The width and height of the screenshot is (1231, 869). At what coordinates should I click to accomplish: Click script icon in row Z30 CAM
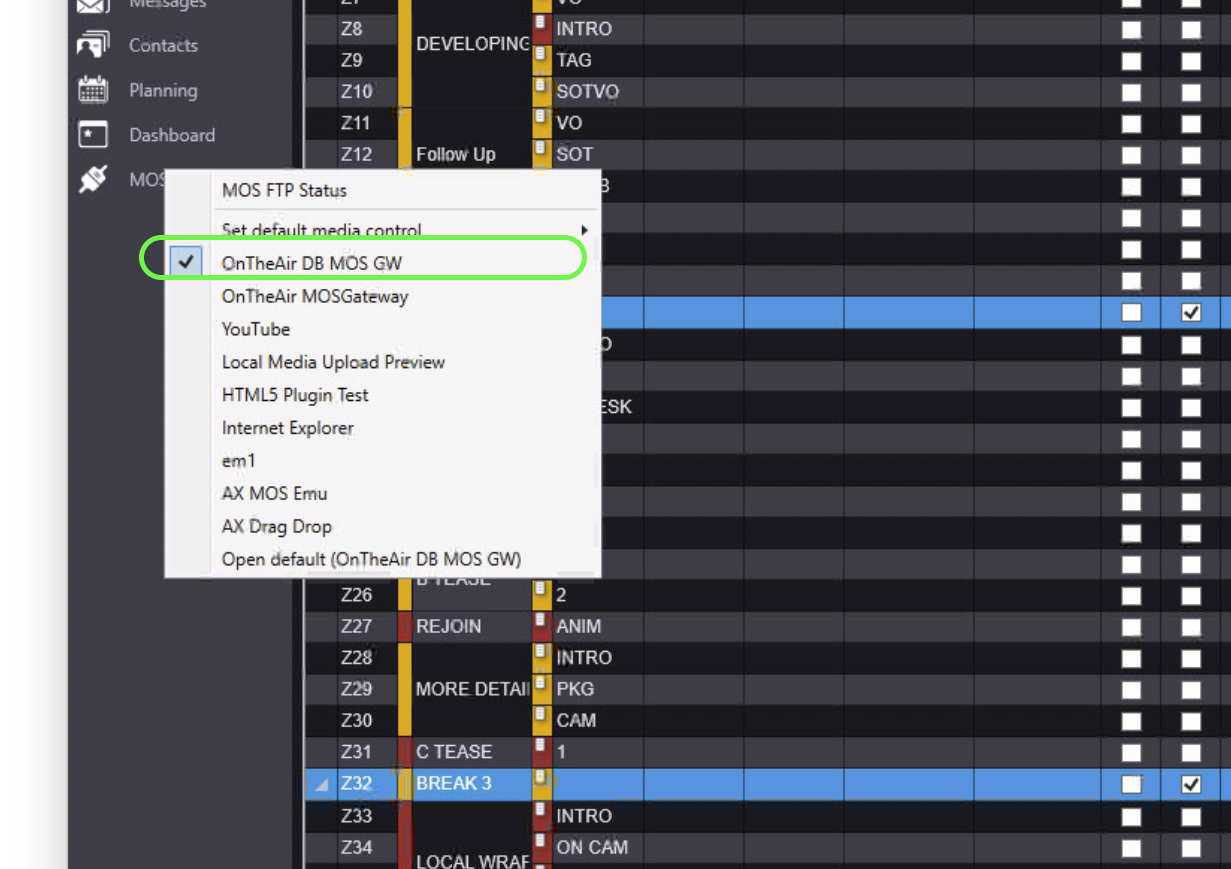(541, 716)
